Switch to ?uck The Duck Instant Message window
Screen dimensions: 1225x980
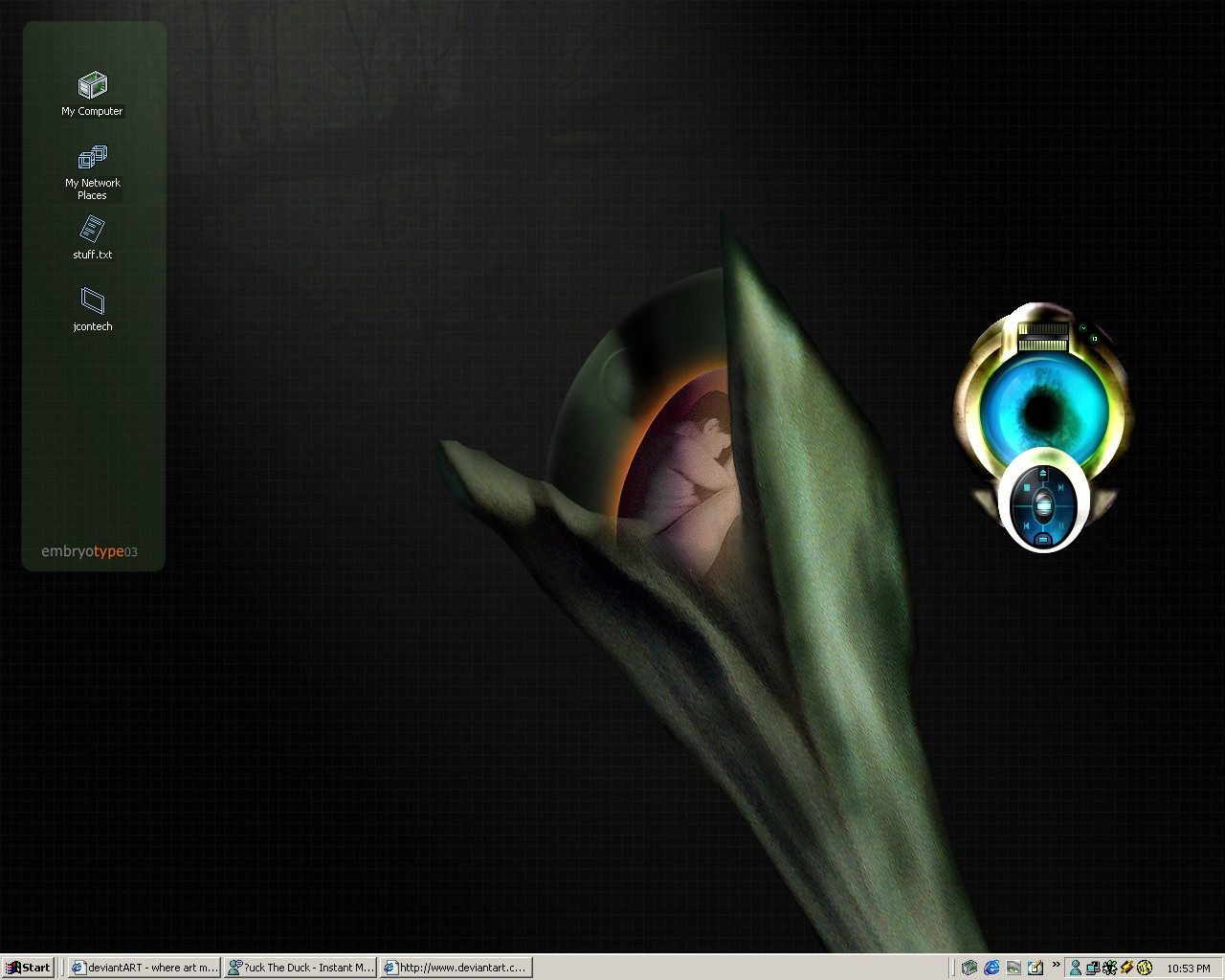(301, 968)
